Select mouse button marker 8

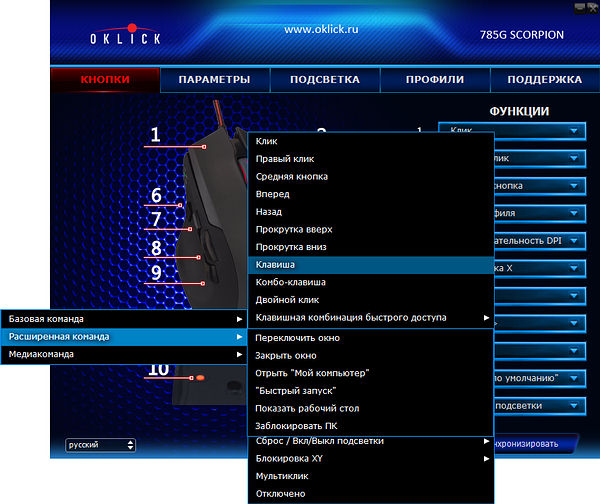[157, 248]
